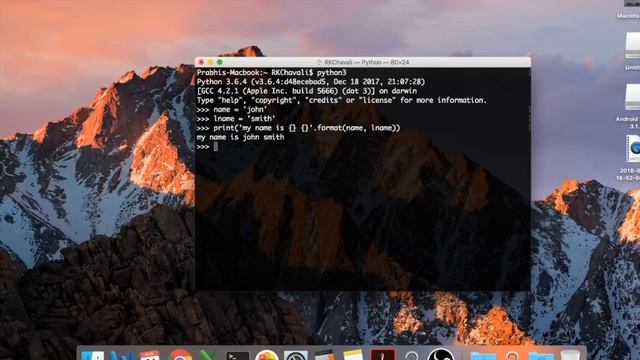Minimize the Terminal using yellow button
The height and width of the screenshot is (360, 640).
pyautogui.click(x=211, y=62)
